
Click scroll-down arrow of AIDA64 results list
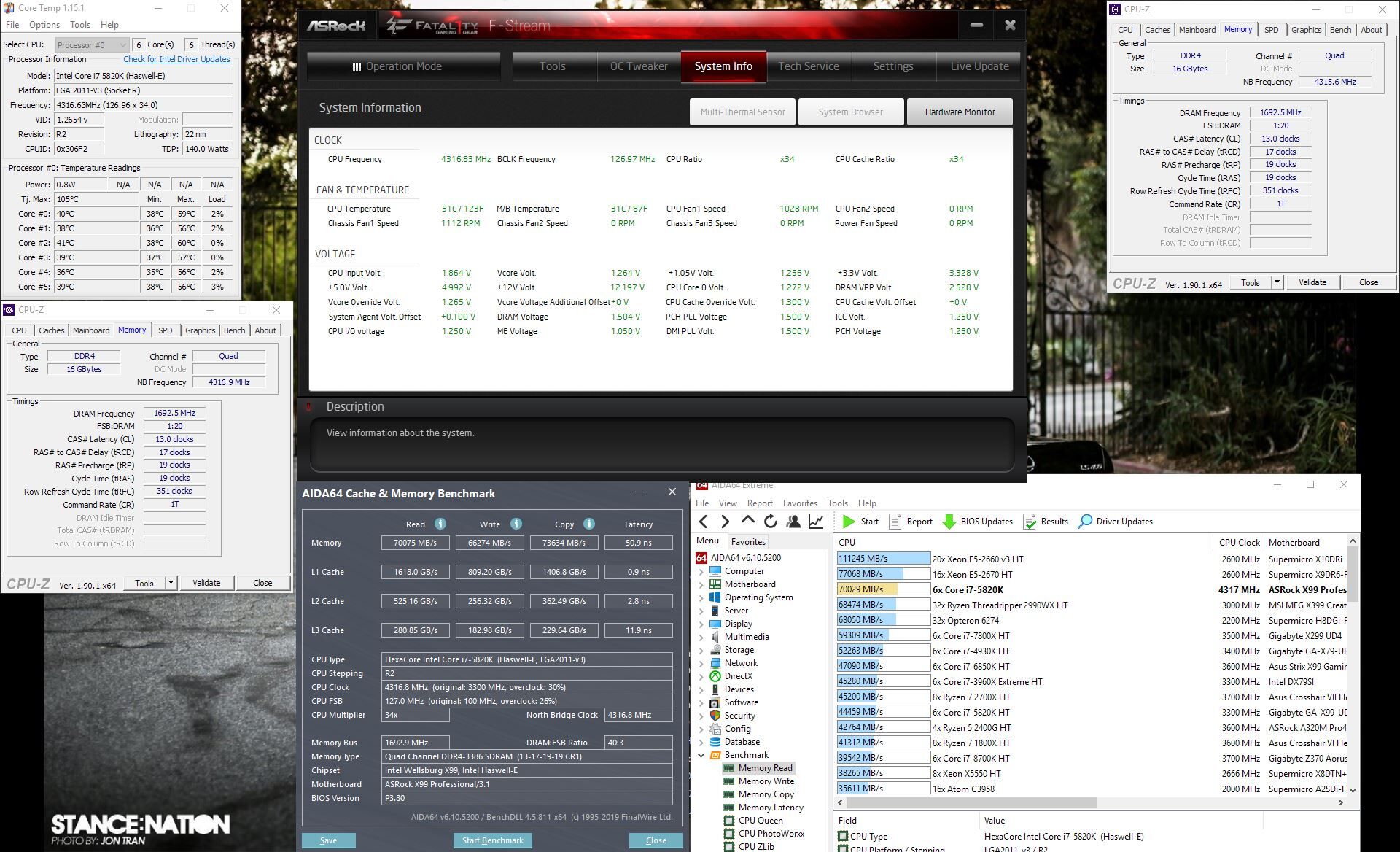click(1353, 790)
